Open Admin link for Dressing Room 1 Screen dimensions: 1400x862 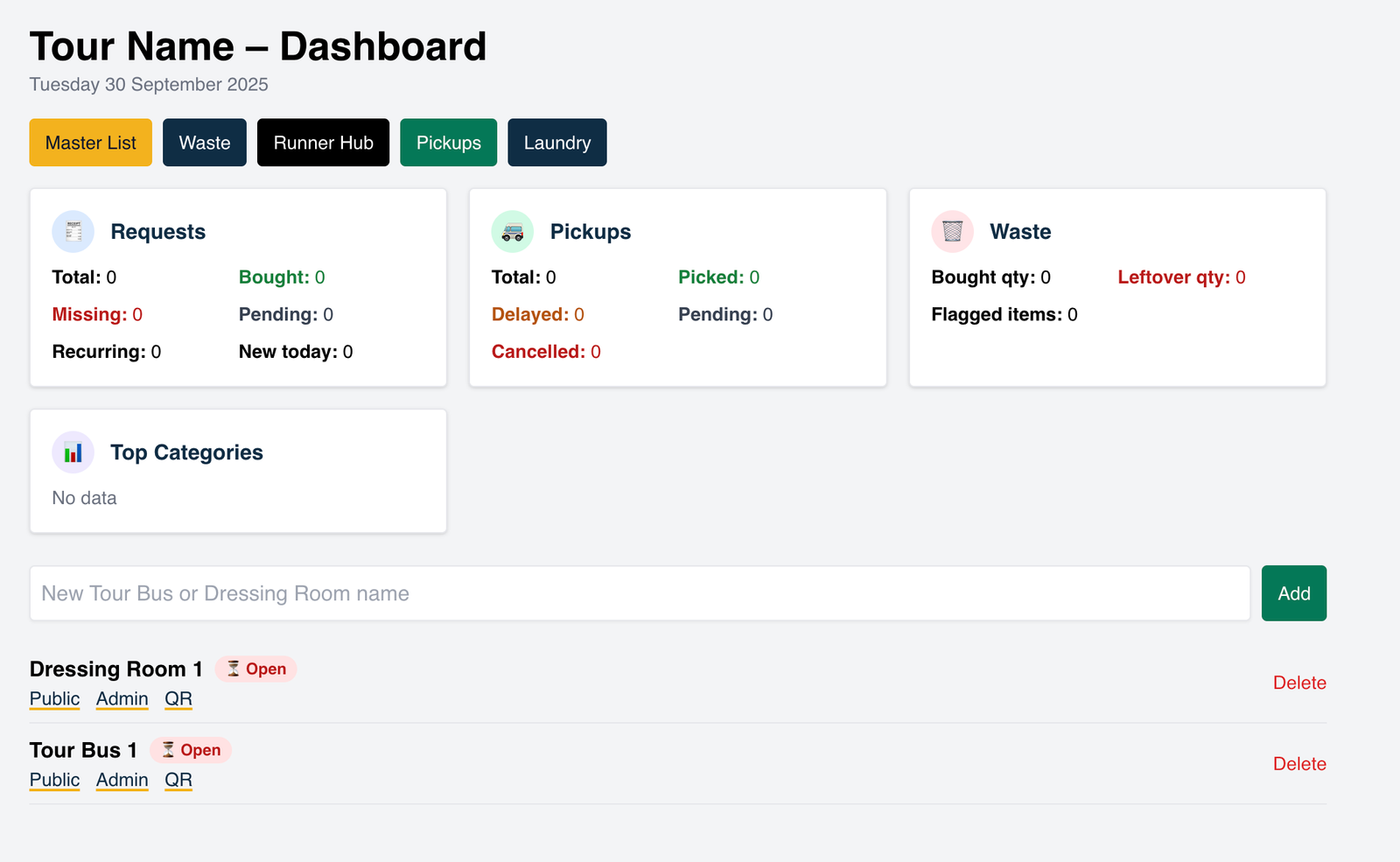[122, 698]
